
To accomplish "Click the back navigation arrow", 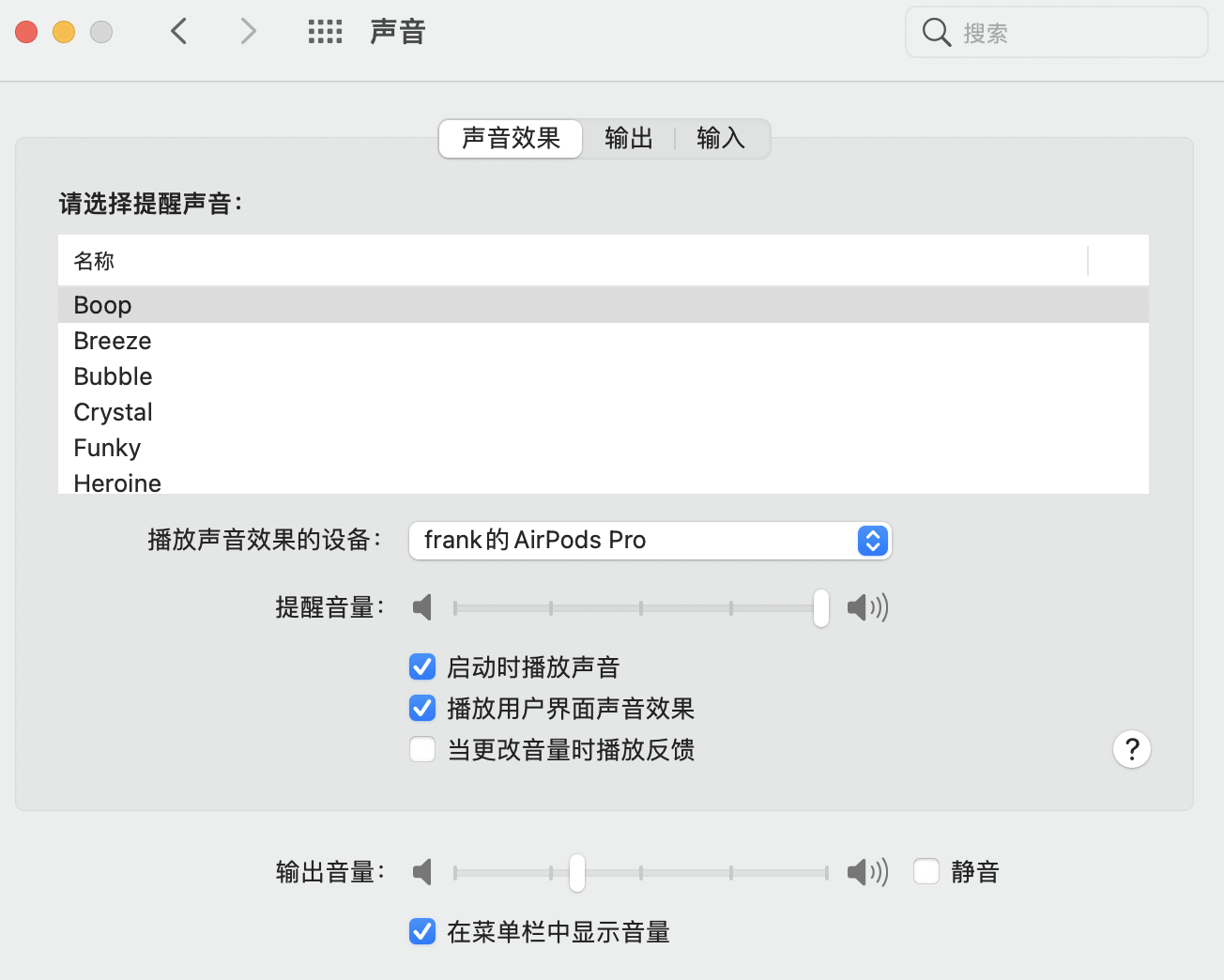I will pos(178,32).
